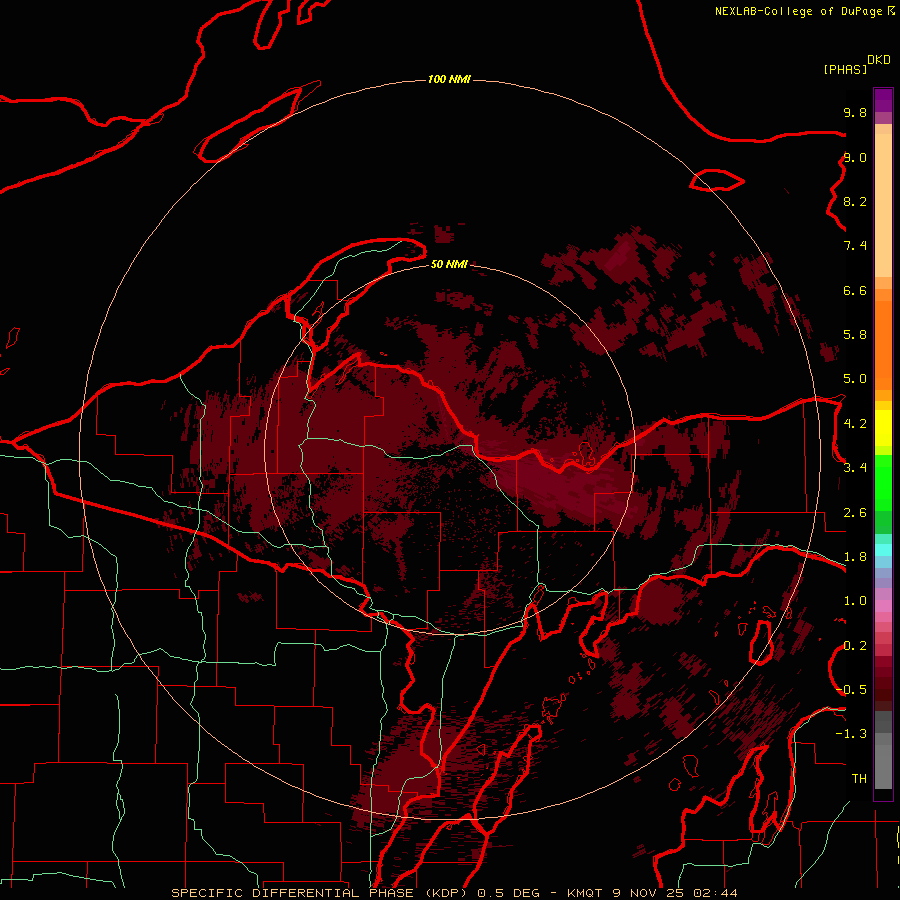Click the 02:44 timestamp in caption
The image size is (900, 900).
(715, 893)
